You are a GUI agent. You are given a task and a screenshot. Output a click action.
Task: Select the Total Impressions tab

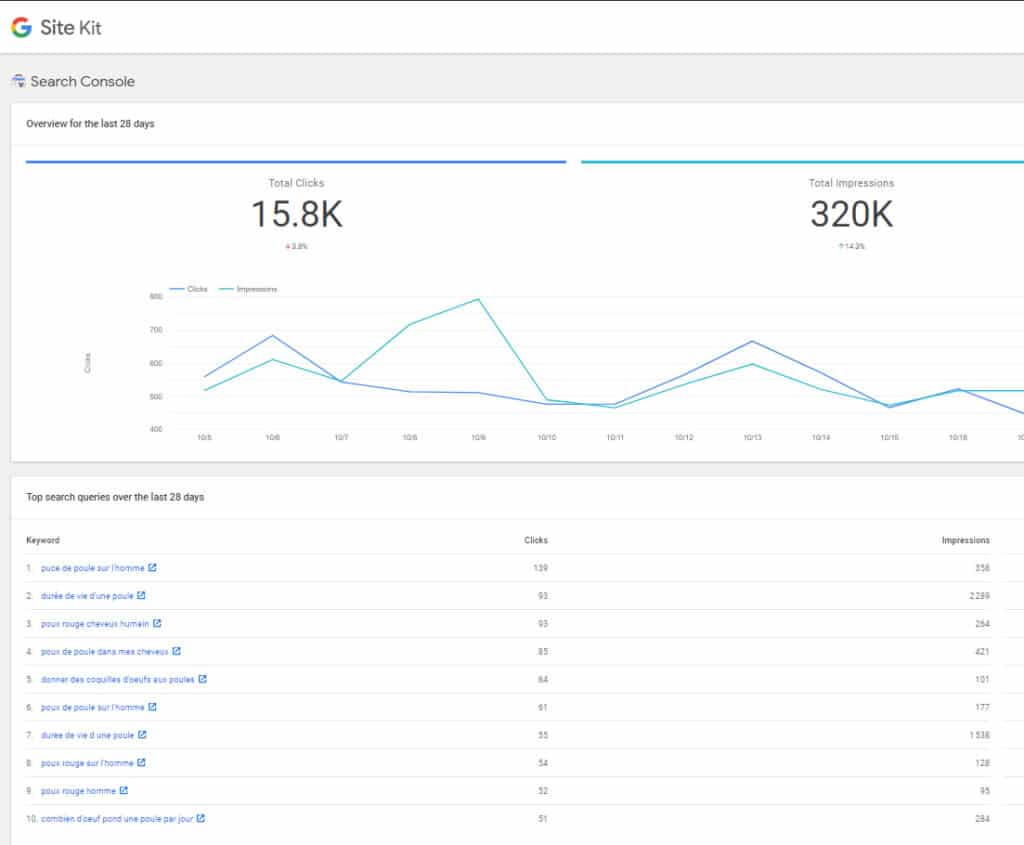803,206
